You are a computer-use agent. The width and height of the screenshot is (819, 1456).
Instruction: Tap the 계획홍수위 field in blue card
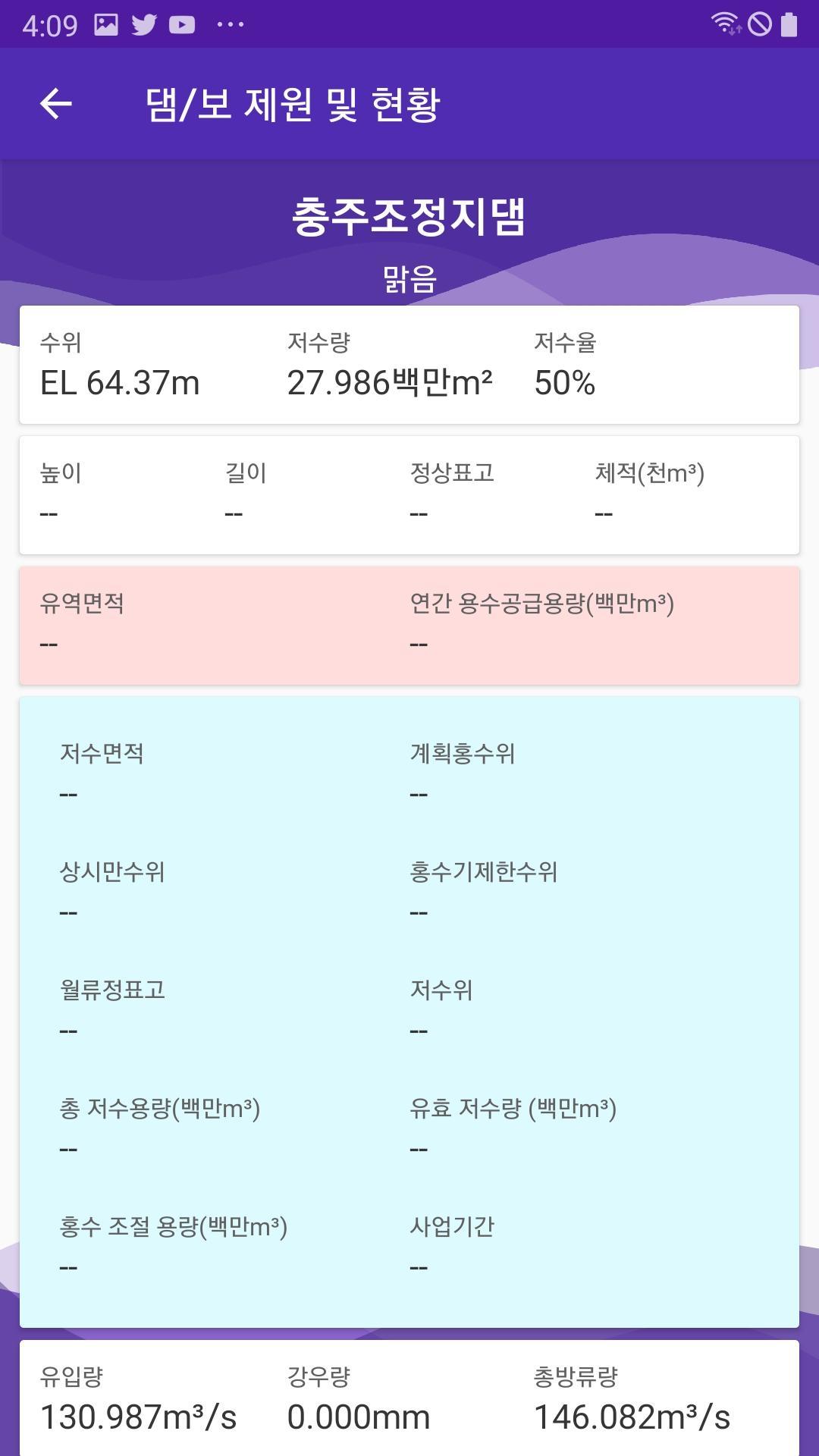click(x=462, y=772)
